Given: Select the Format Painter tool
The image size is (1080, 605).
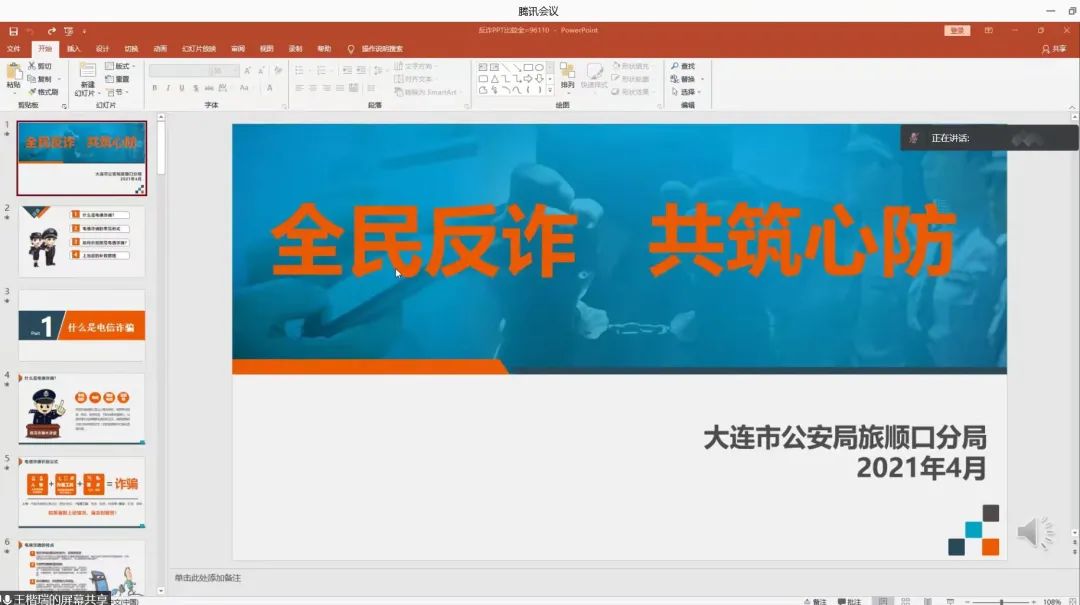Looking at the screenshot, I should click(43, 92).
